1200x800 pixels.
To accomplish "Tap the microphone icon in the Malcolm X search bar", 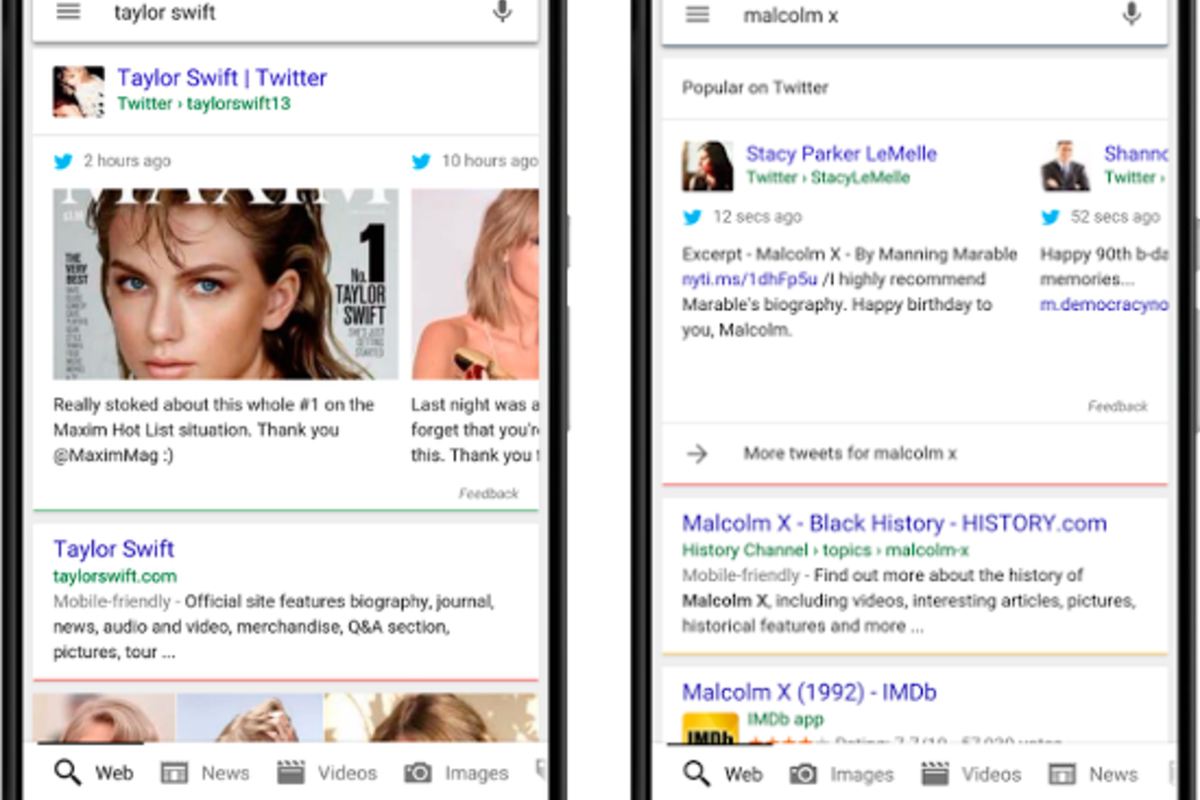I will coord(1131,15).
